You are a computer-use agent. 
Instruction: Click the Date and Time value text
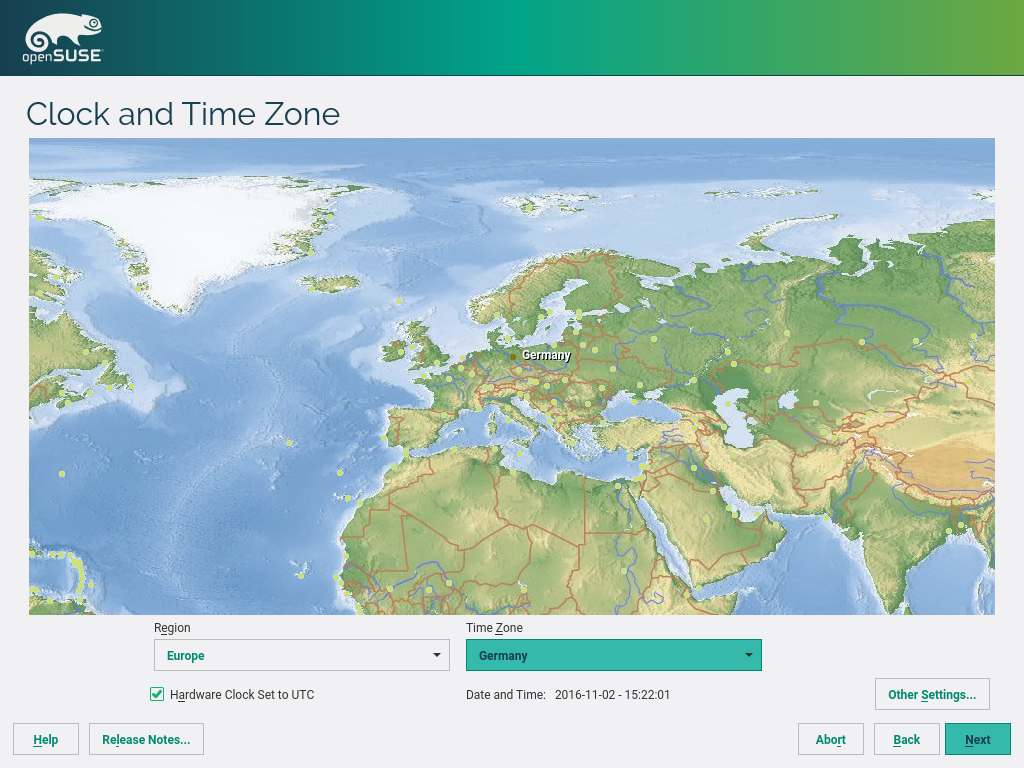point(612,694)
